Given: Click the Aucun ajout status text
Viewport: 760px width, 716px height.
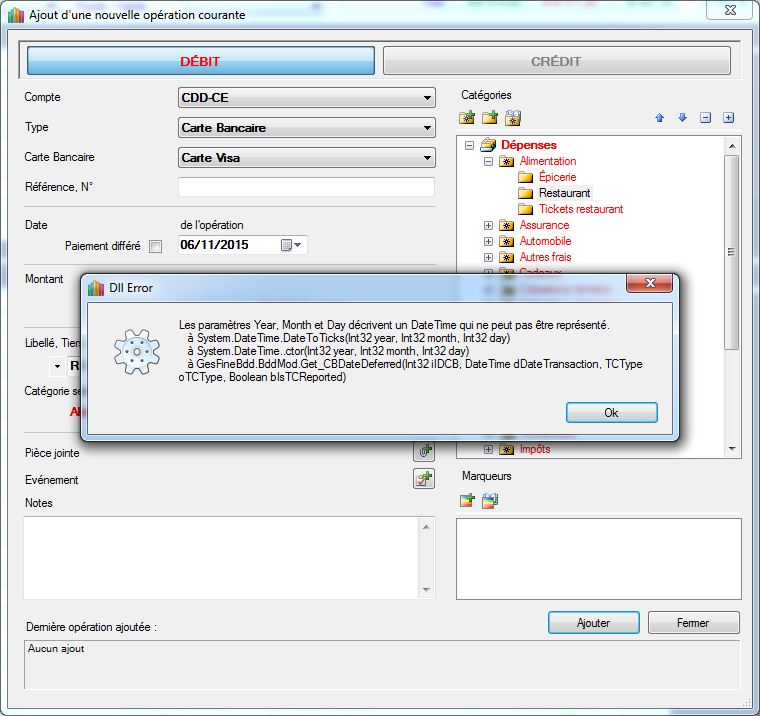Looking at the screenshot, I should 56,648.
